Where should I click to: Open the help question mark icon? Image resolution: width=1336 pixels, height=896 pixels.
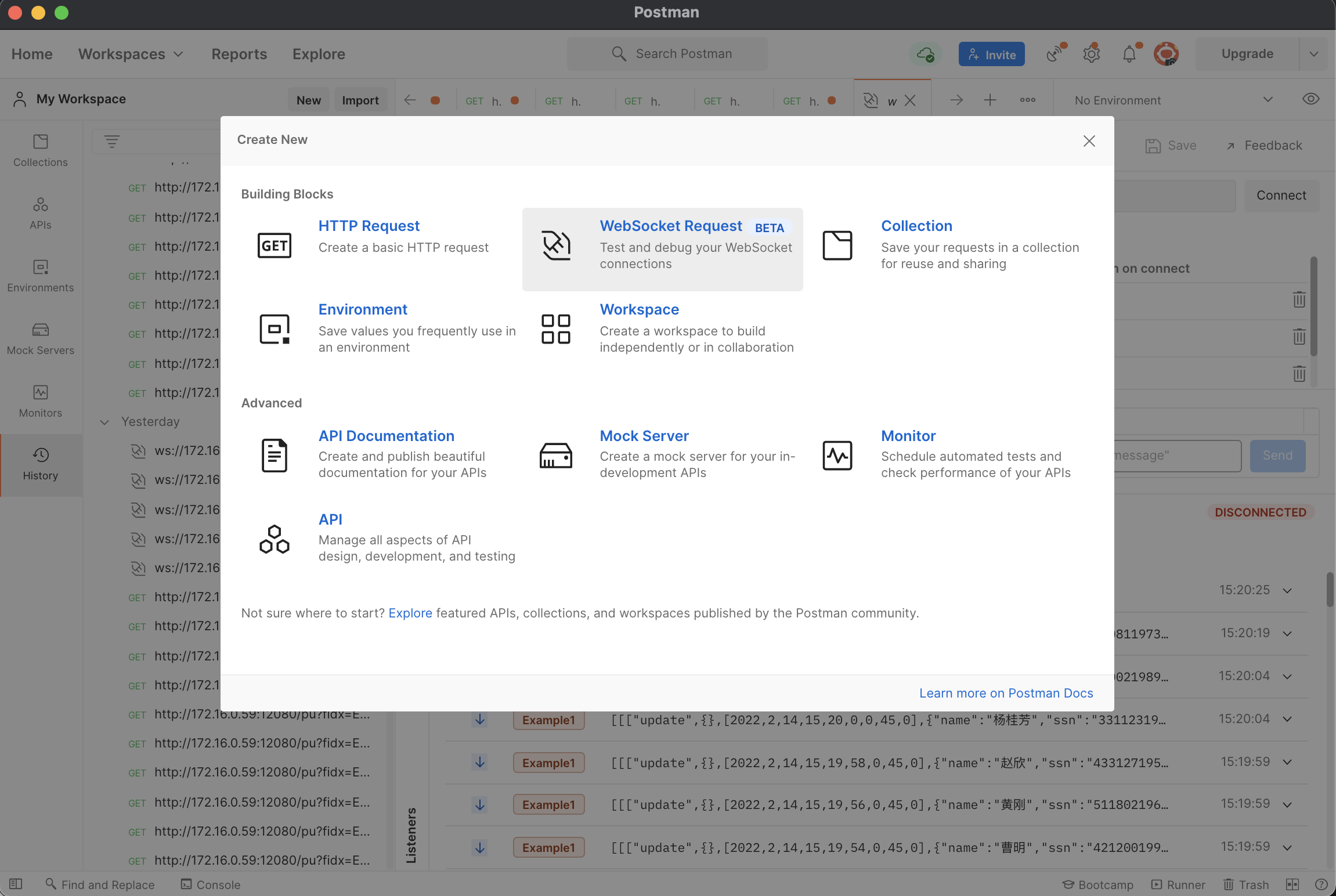click(1321, 884)
